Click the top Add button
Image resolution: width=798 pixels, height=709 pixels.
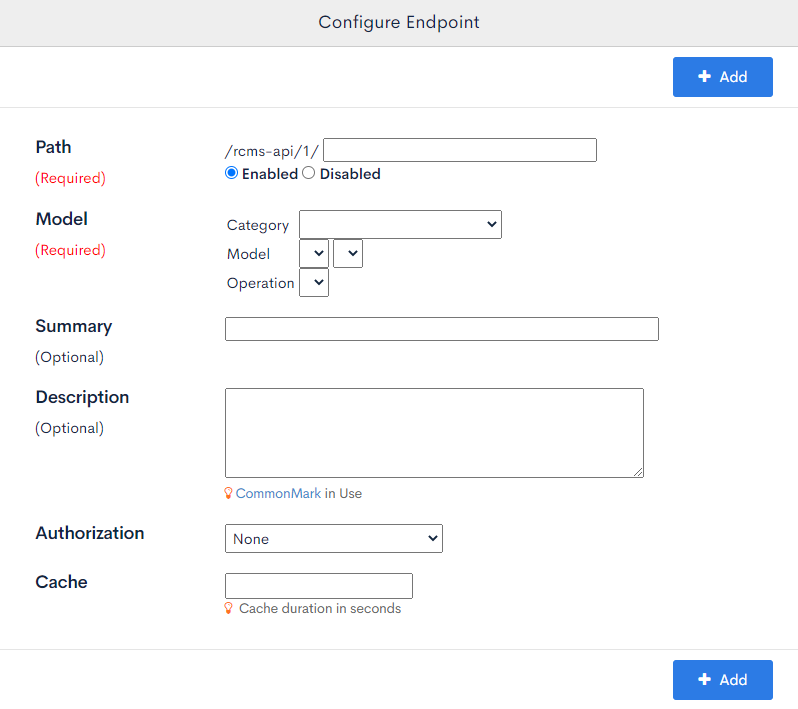(722, 77)
